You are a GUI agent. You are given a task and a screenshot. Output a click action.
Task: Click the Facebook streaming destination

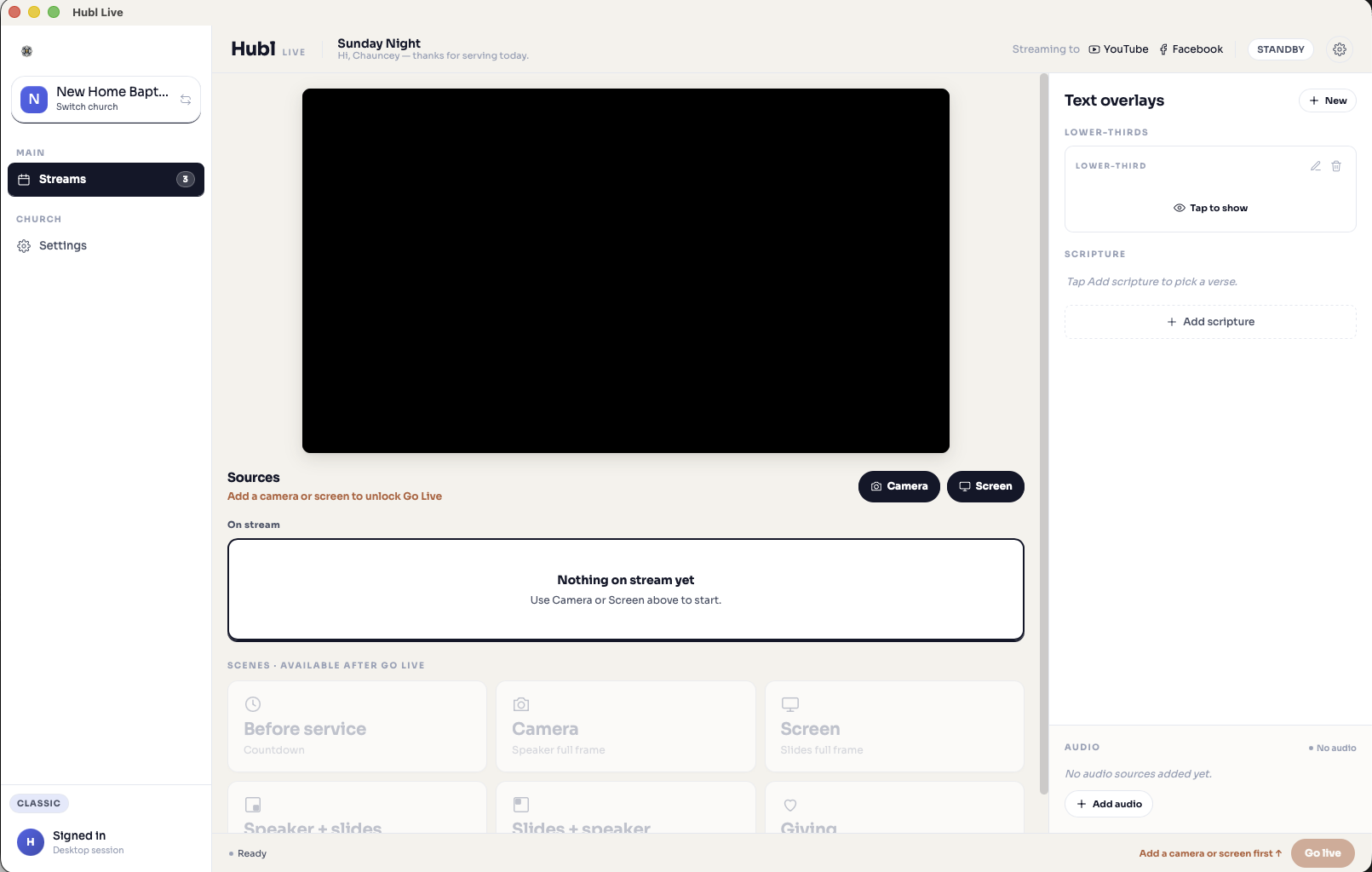tap(1191, 49)
